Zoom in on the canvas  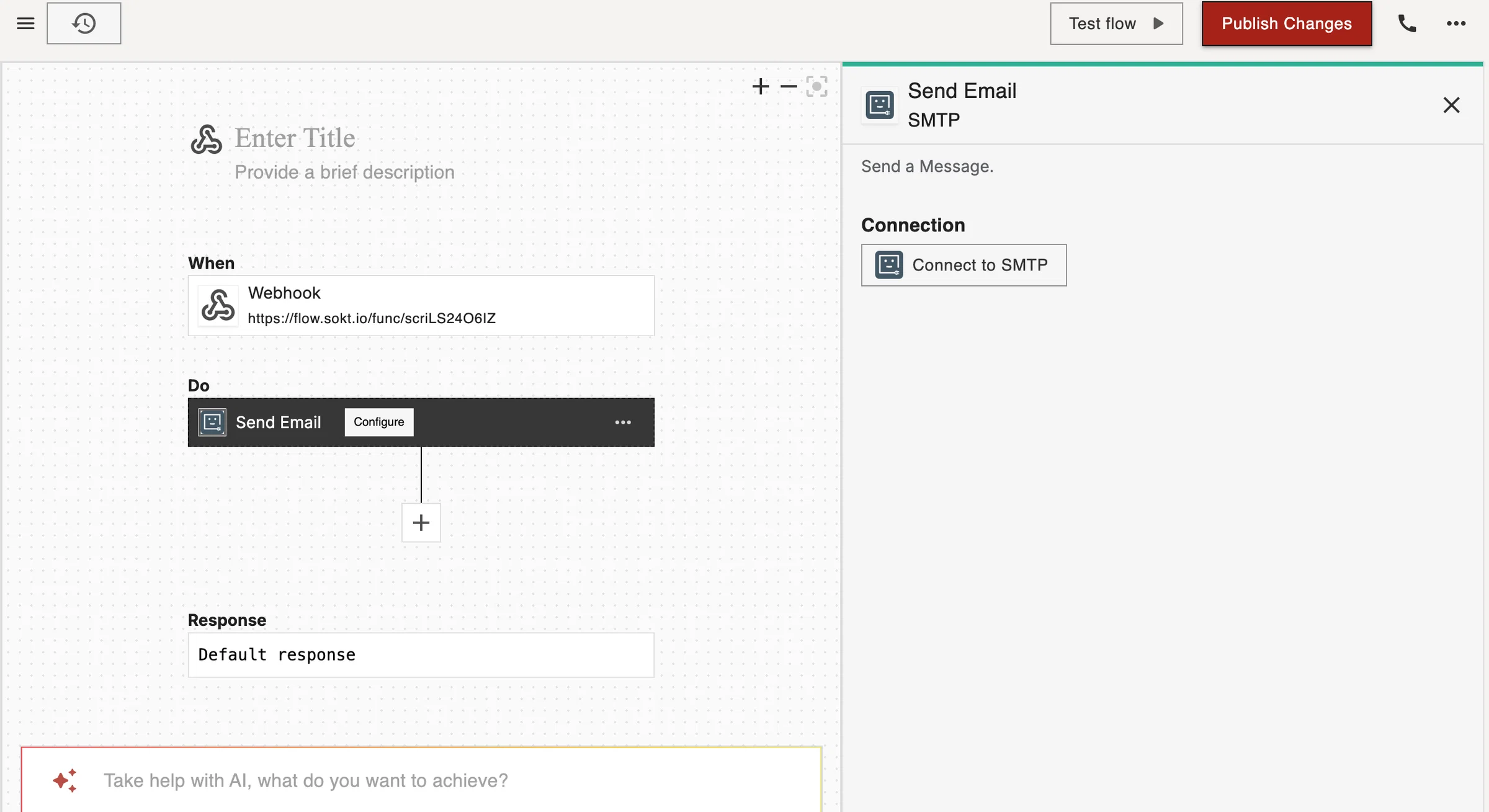[x=761, y=86]
